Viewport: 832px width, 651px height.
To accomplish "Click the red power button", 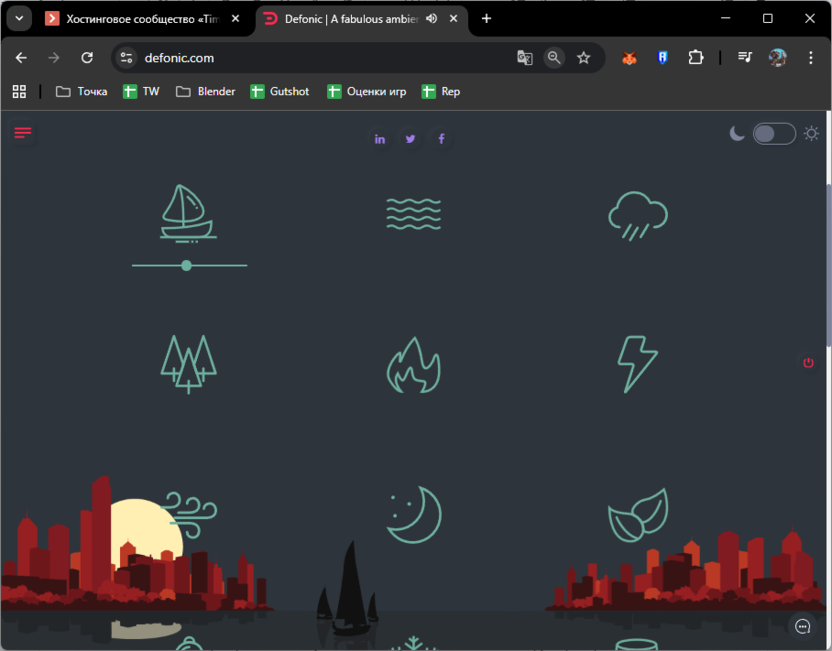I will click(x=808, y=362).
